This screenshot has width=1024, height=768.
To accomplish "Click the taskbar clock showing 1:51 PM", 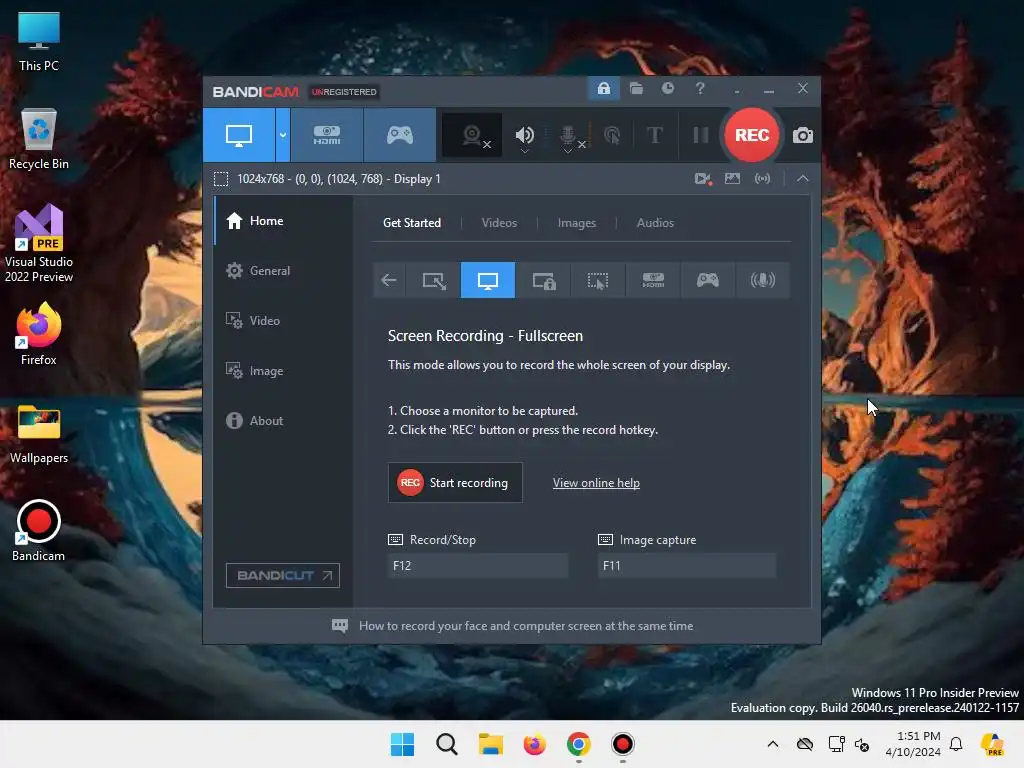I will coord(912,744).
